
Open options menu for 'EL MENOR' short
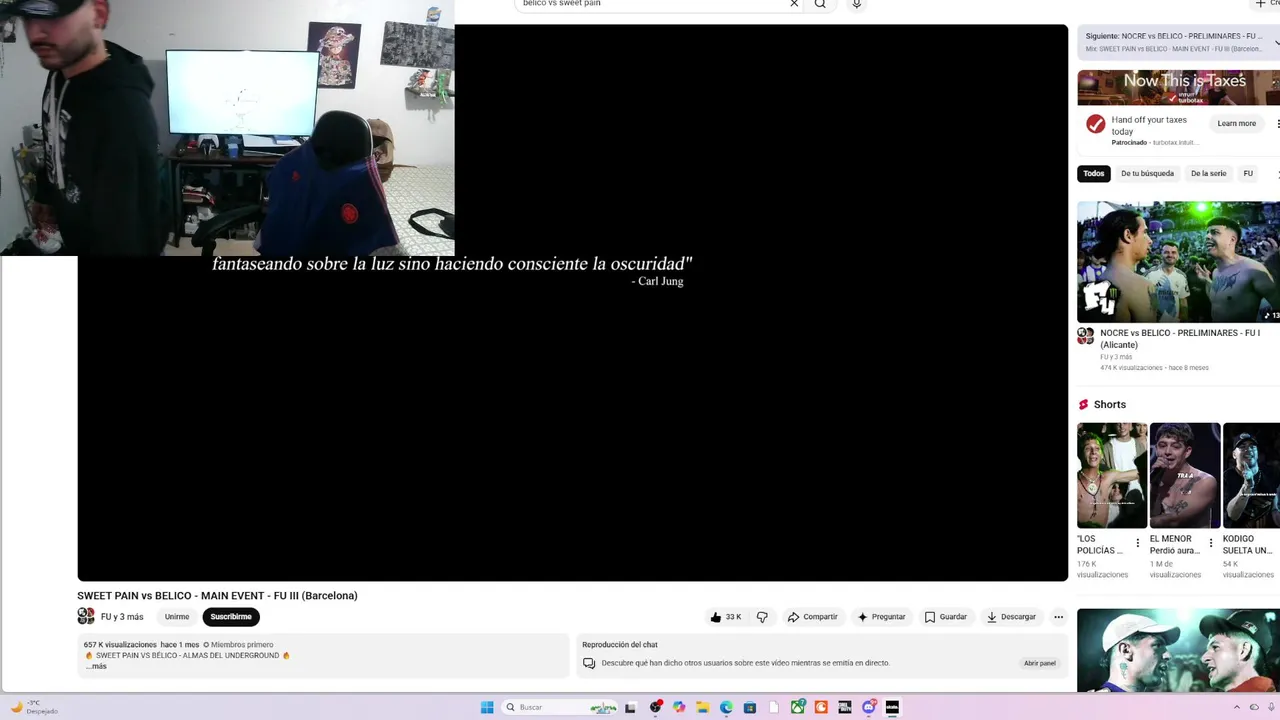[1210, 544]
